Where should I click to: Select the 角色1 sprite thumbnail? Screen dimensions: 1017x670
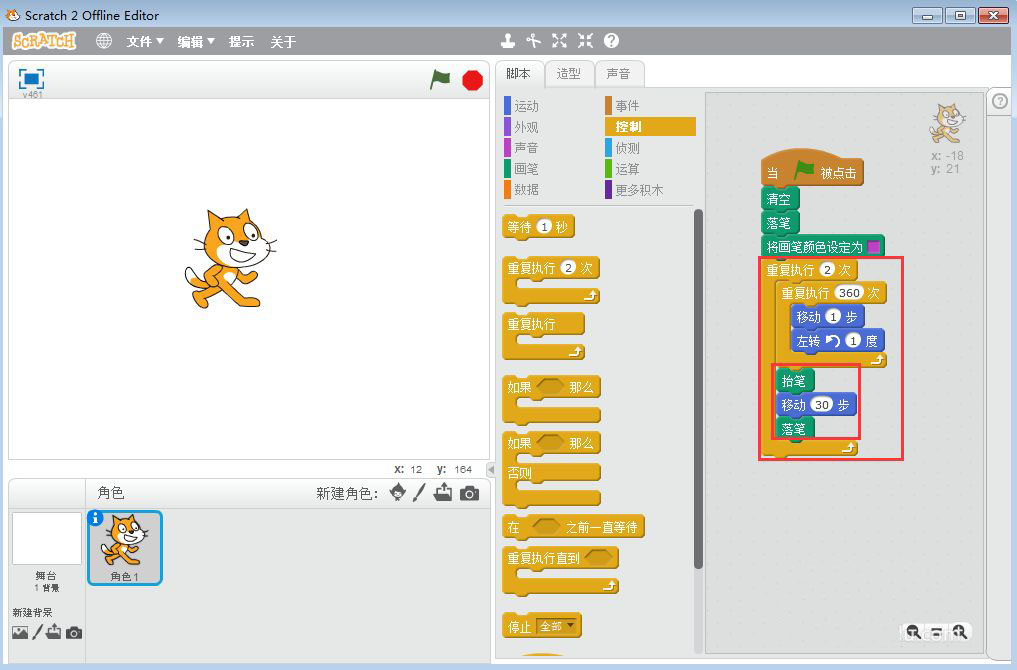[125, 547]
